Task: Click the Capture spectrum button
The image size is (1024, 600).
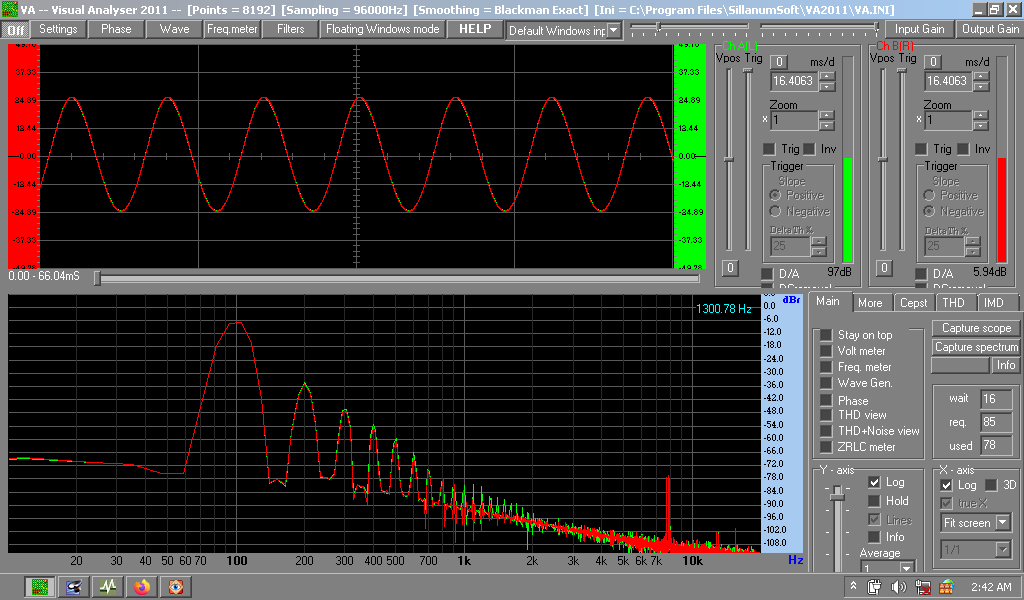Action: tap(976, 347)
